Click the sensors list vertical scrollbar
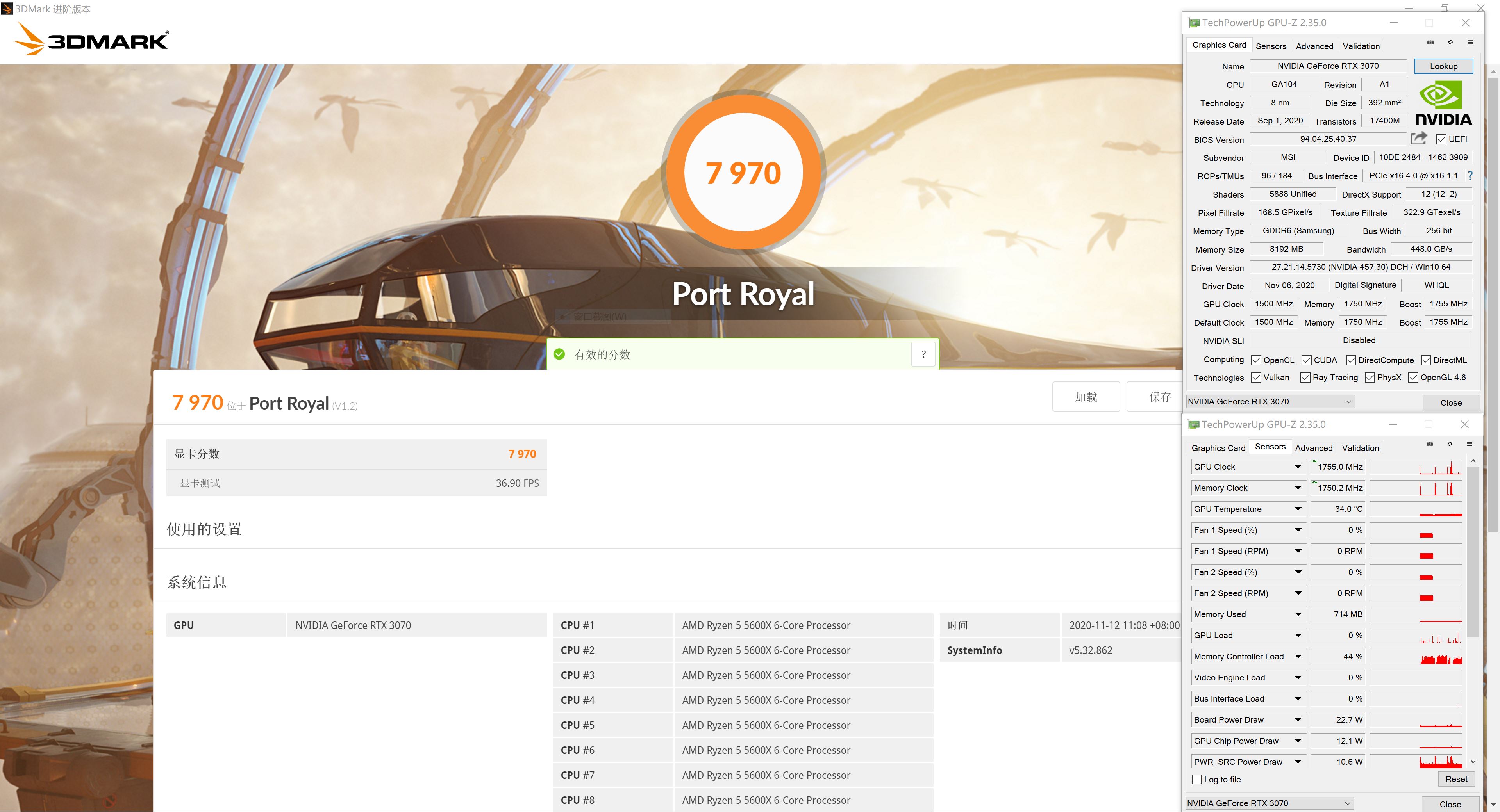The height and width of the screenshot is (812, 1500). [1473, 553]
